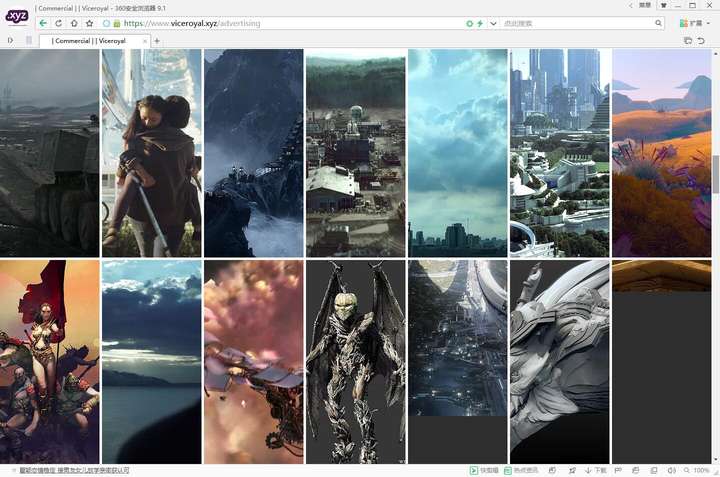Click the magnifier search icon
This screenshot has width=720, height=477.
tap(658, 23)
